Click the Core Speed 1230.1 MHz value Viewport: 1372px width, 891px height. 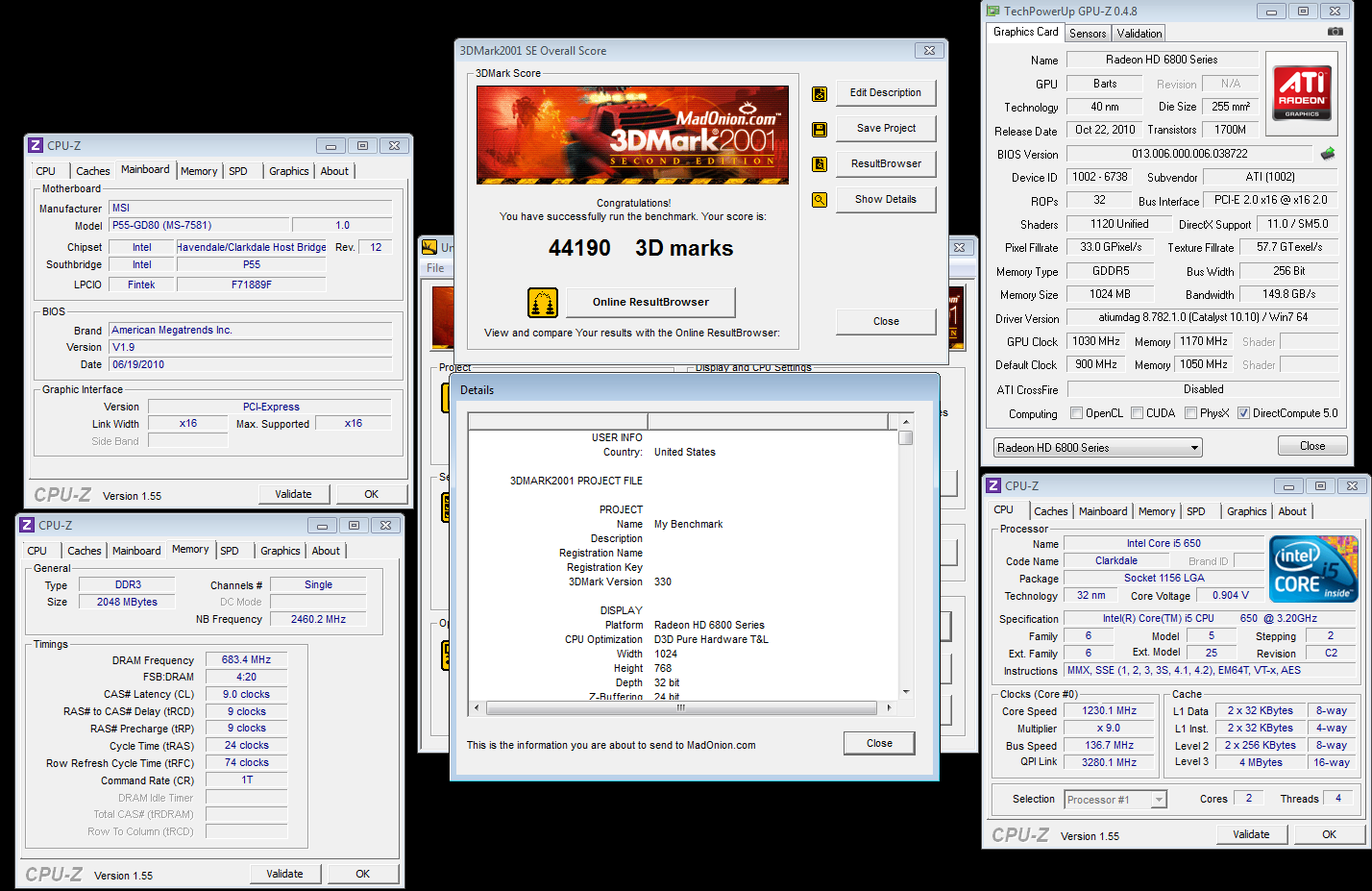click(x=1109, y=711)
